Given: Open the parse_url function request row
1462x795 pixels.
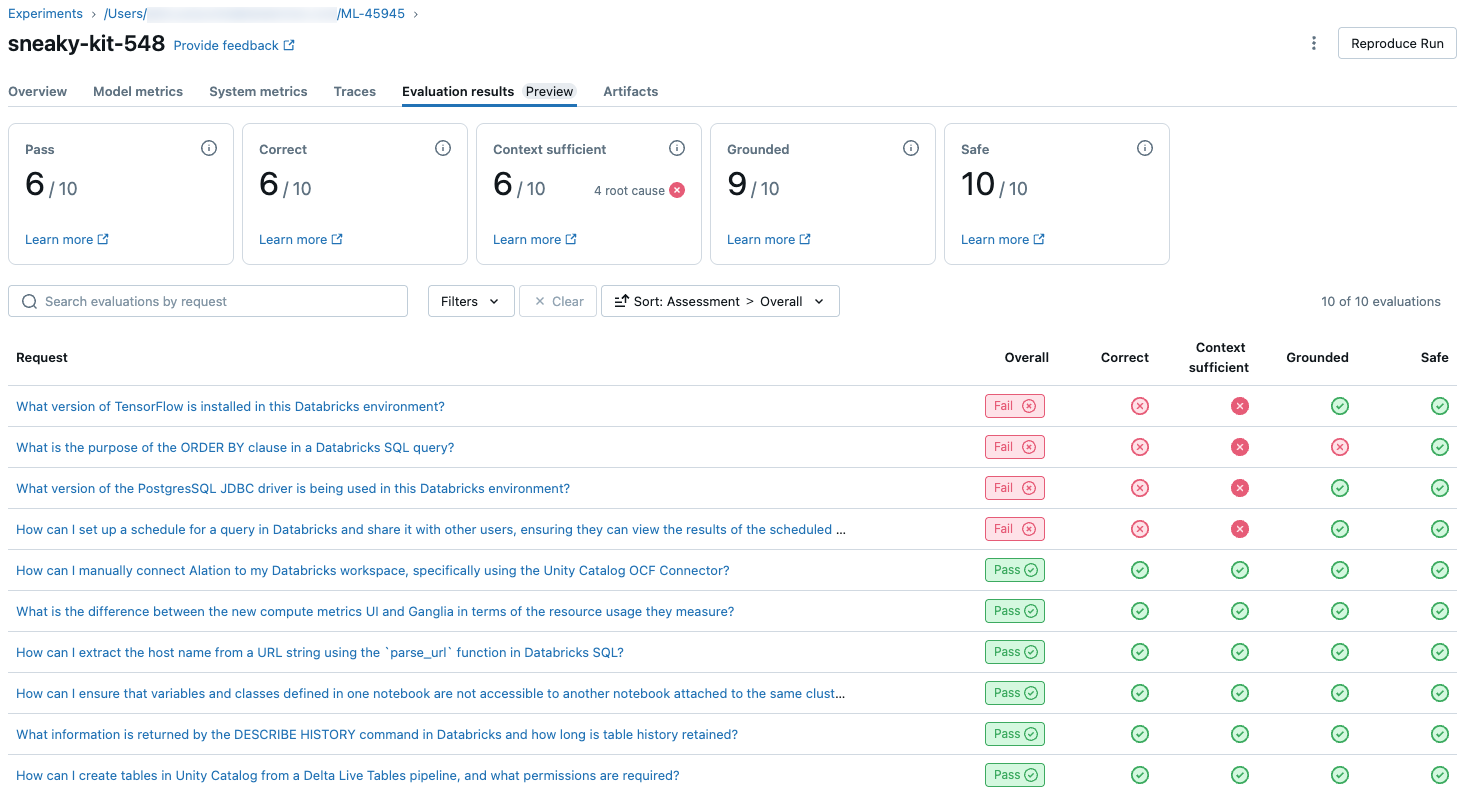Looking at the screenshot, I should pos(320,652).
